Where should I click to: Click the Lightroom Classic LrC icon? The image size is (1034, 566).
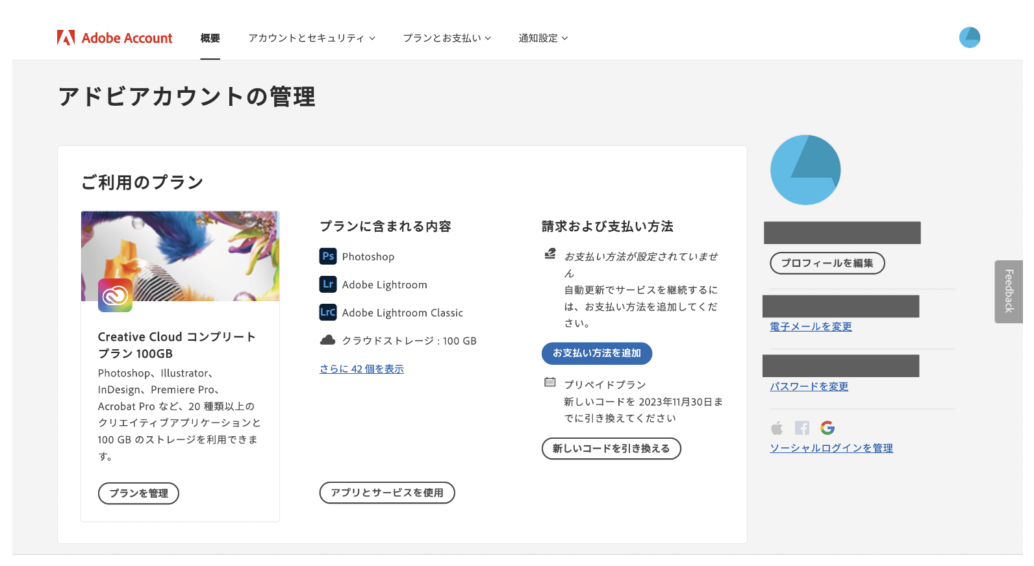(328, 312)
